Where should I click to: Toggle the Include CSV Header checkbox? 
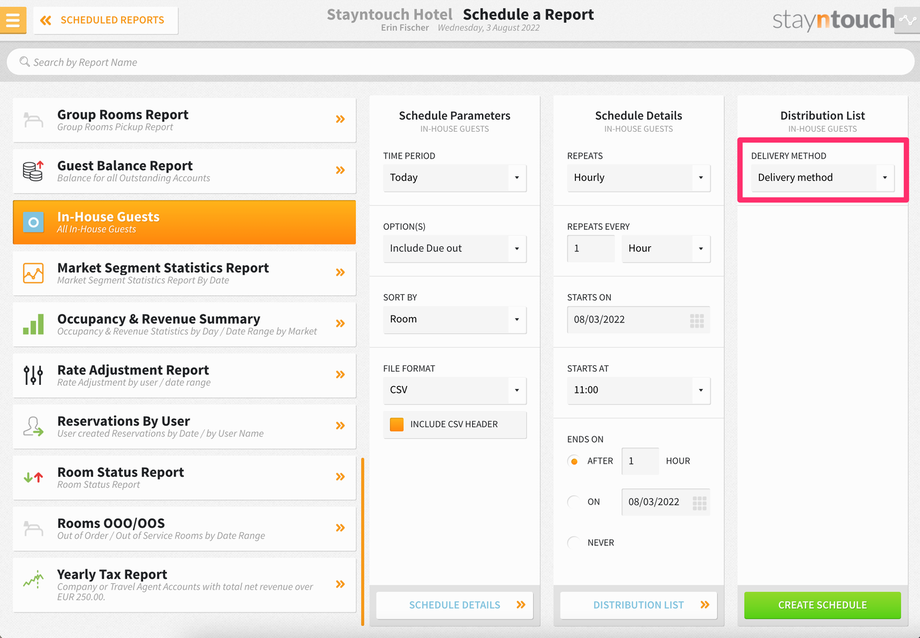click(x=397, y=424)
